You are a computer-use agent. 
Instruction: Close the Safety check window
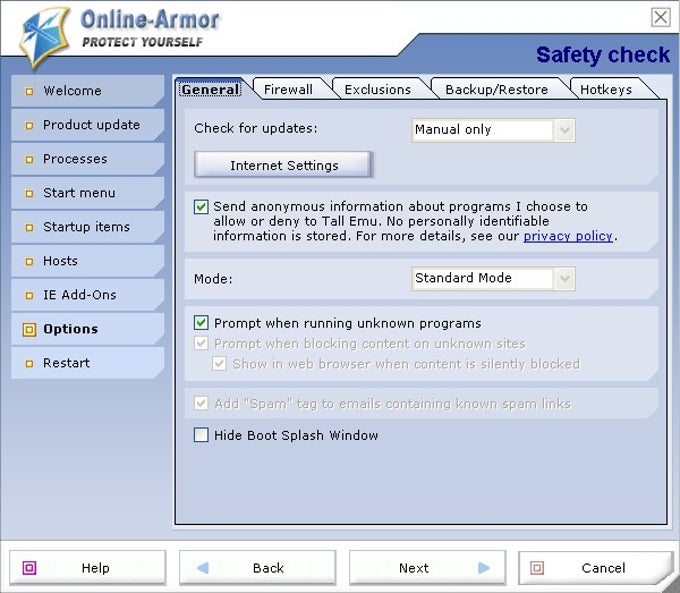[660, 17]
